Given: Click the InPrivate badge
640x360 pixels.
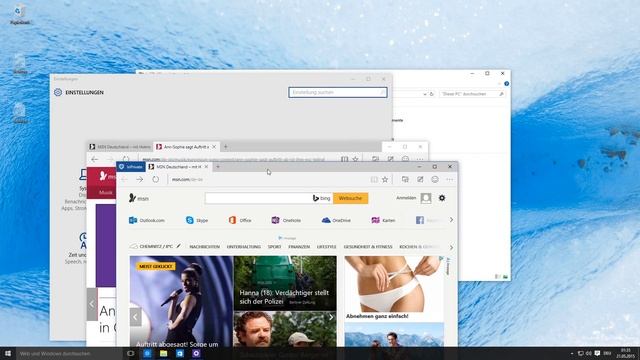Looking at the screenshot, I should 131,167.
